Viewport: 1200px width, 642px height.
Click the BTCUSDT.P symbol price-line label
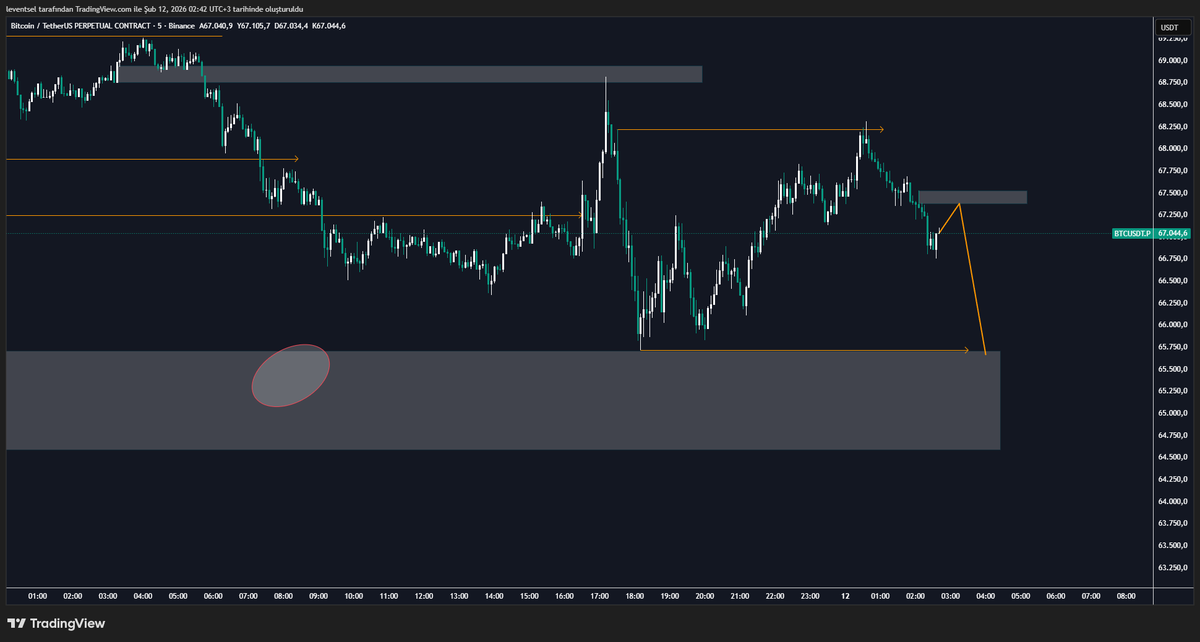coord(1132,233)
